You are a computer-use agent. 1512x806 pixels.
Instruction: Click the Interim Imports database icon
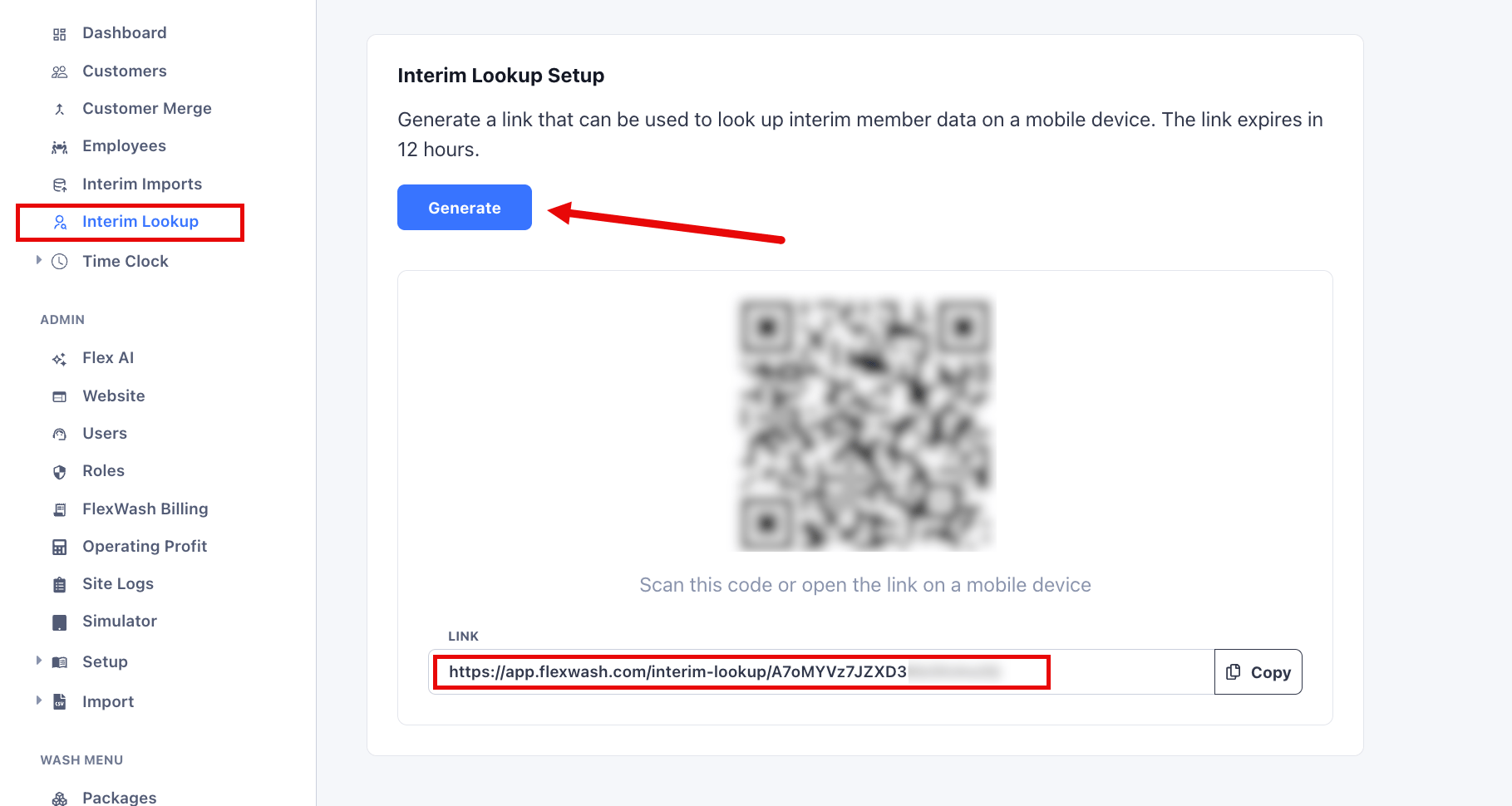point(59,184)
